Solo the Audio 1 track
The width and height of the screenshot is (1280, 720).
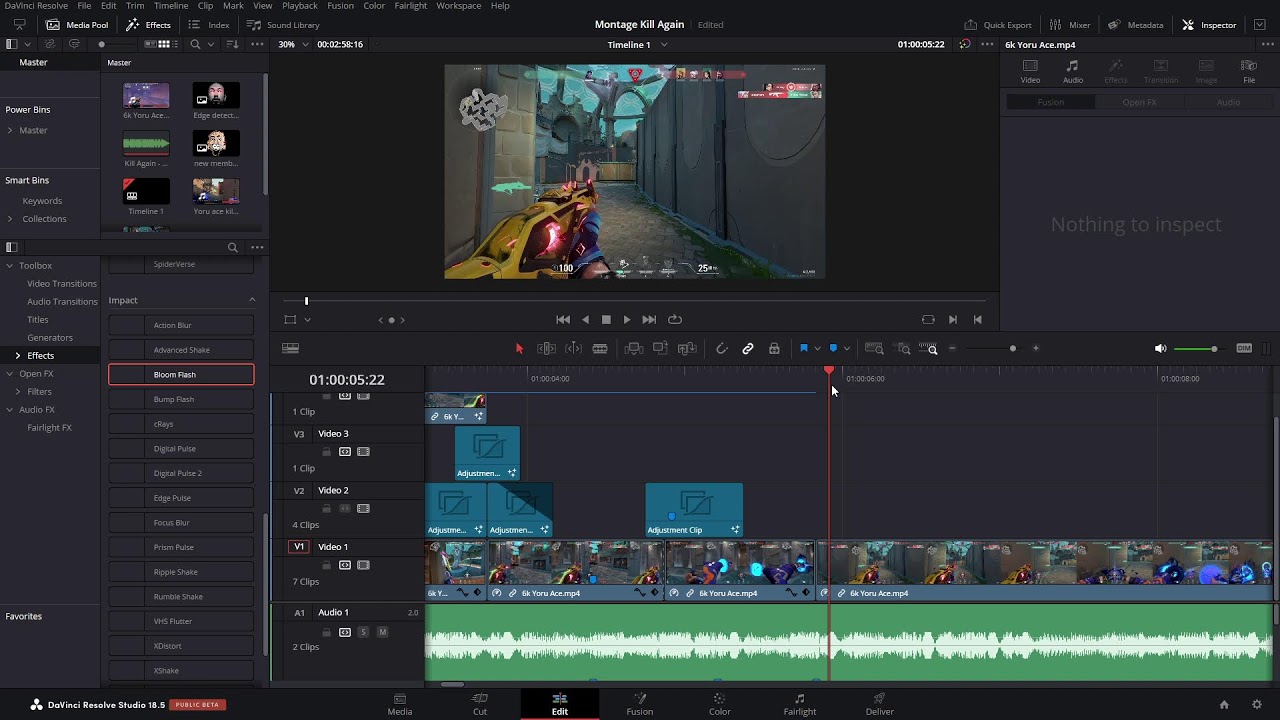point(363,632)
